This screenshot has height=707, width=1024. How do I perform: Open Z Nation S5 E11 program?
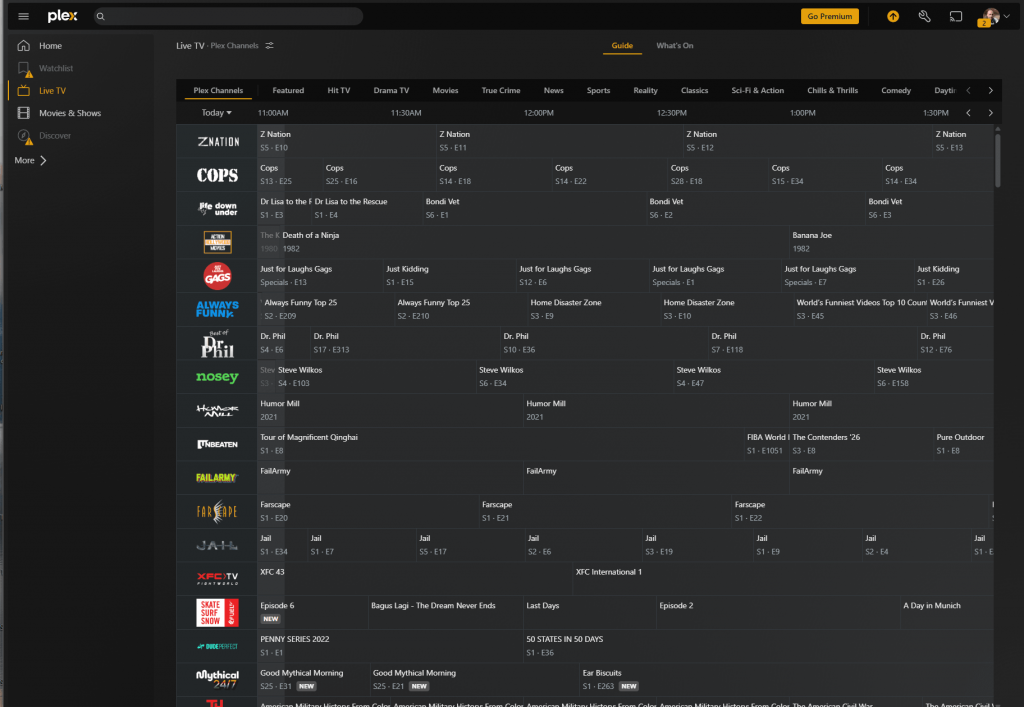559,141
